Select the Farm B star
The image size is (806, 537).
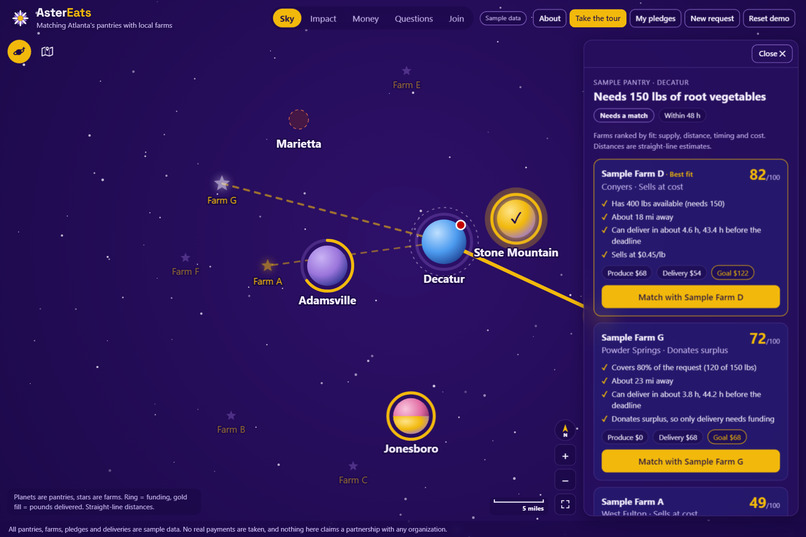[231, 415]
